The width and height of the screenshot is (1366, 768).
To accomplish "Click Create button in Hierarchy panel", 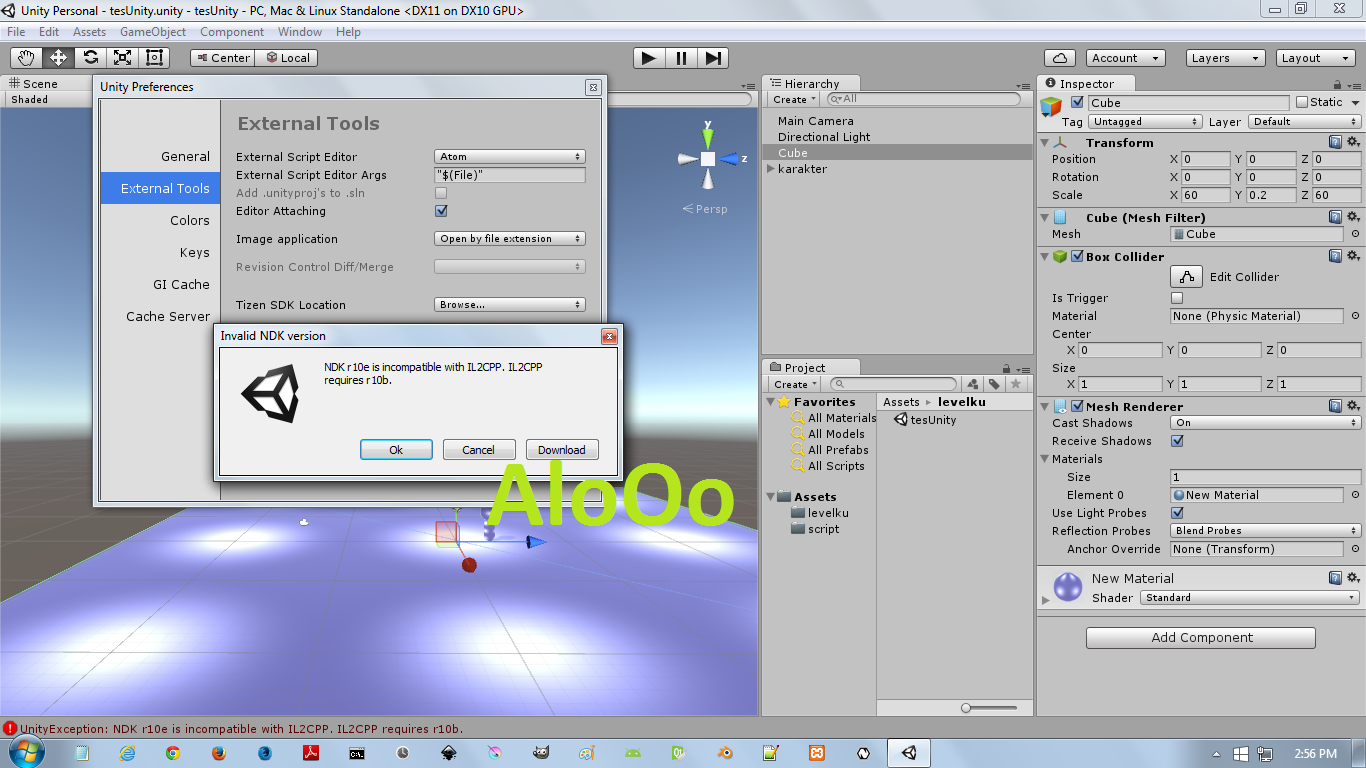I will click(x=795, y=100).
